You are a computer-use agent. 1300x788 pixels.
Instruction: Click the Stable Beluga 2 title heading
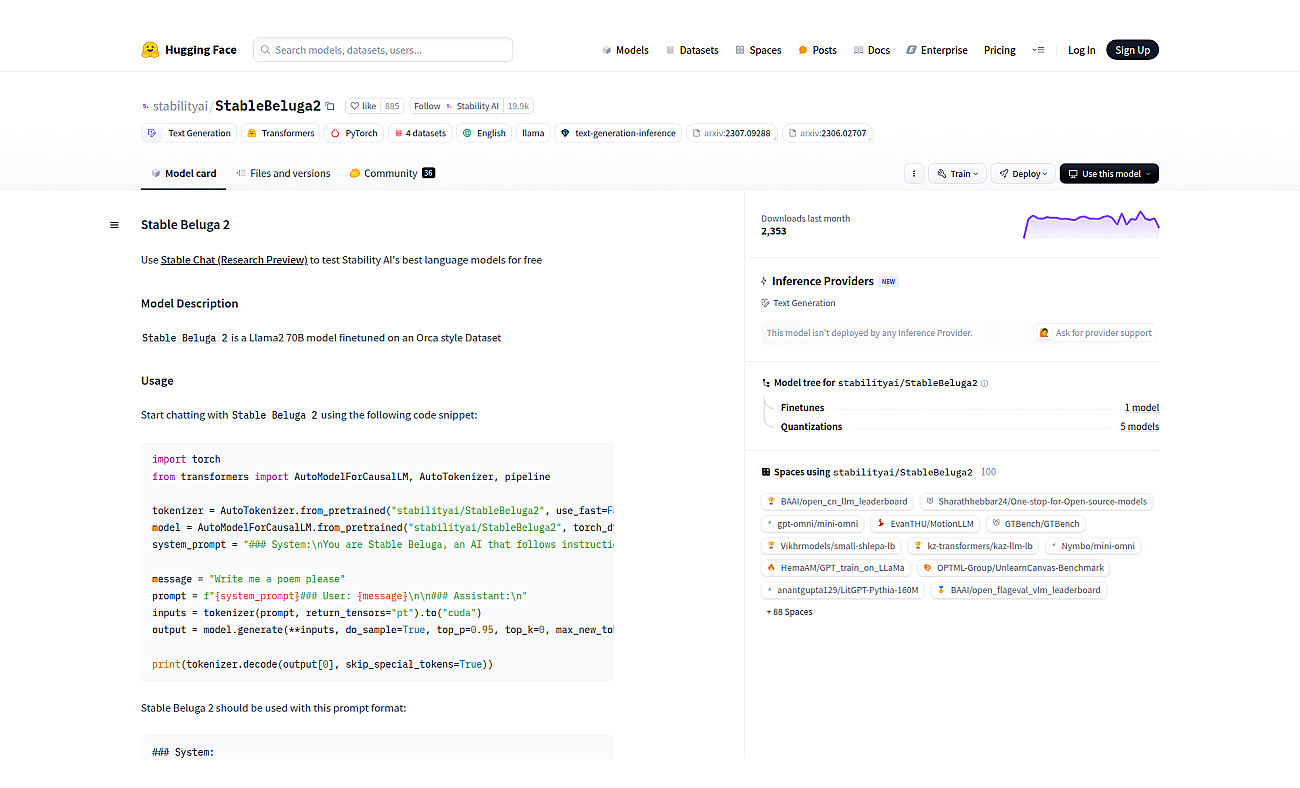(x=185, y=225)
